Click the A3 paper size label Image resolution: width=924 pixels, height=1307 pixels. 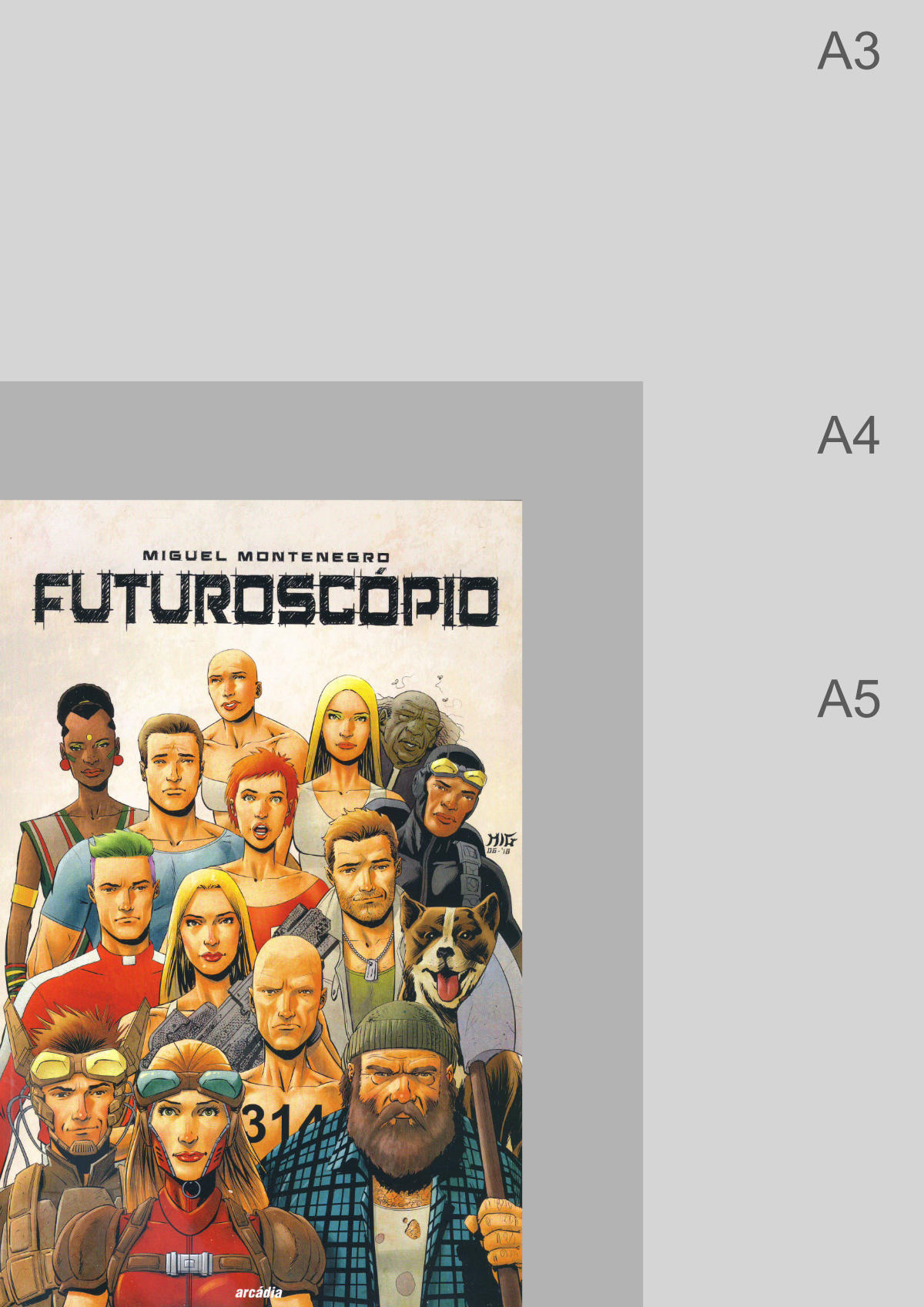pyautogui.click(x=849, y=52)
